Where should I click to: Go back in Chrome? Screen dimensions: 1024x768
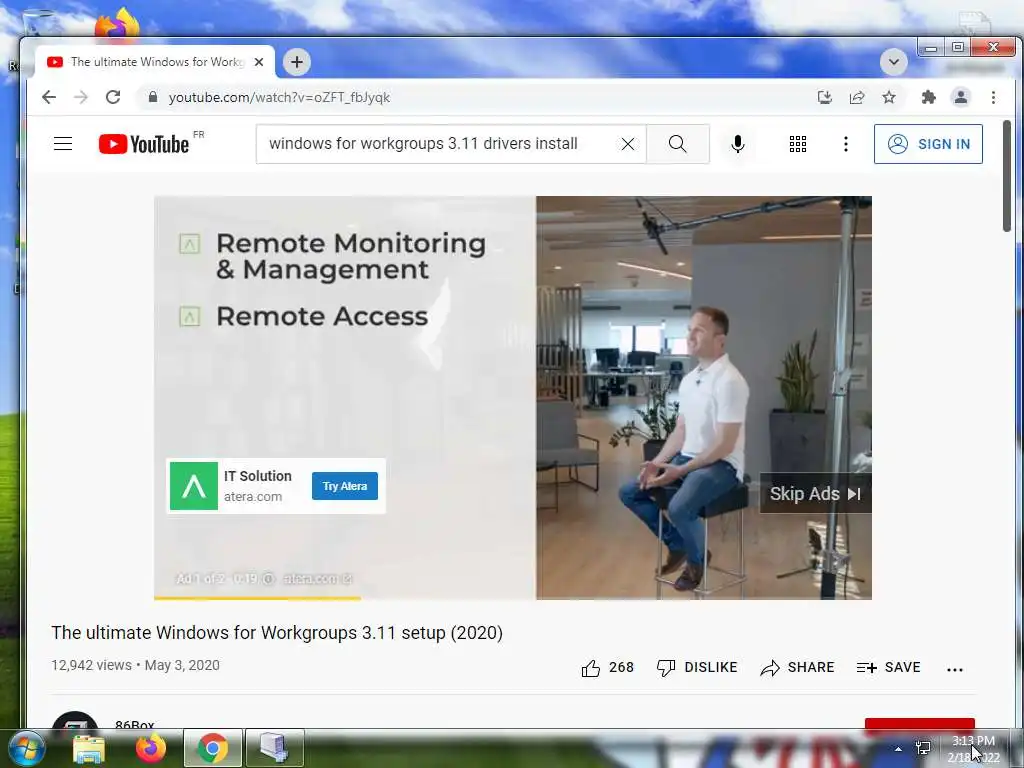(49, 97)
